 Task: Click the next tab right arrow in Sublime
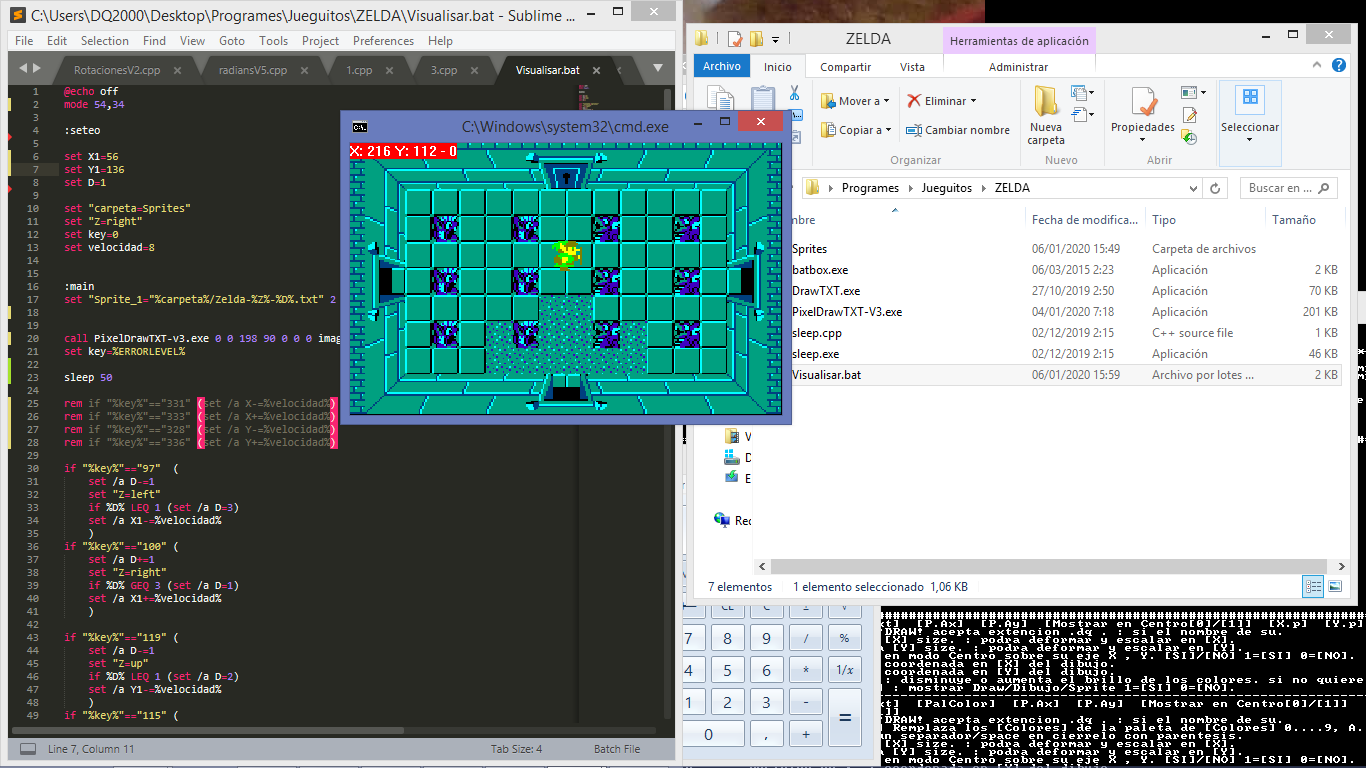[x=36, y=69]
